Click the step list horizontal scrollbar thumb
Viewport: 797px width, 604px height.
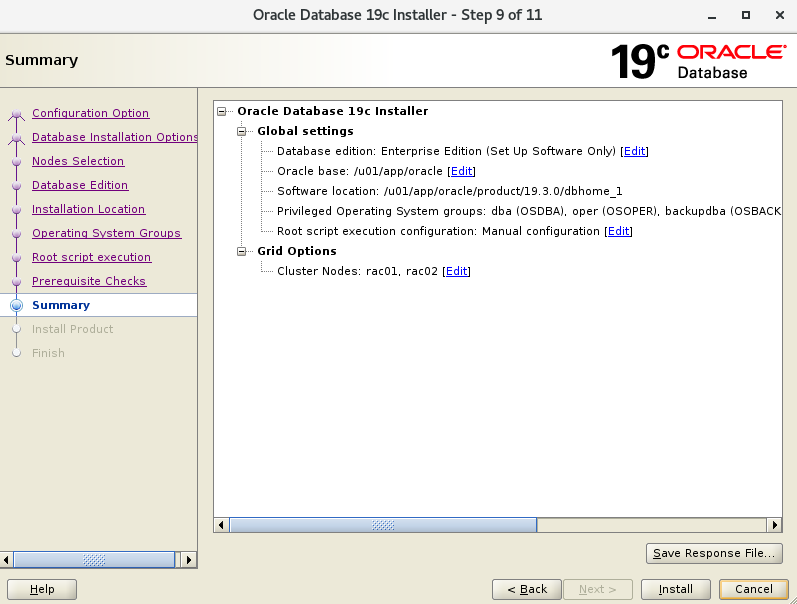point(94,560)
